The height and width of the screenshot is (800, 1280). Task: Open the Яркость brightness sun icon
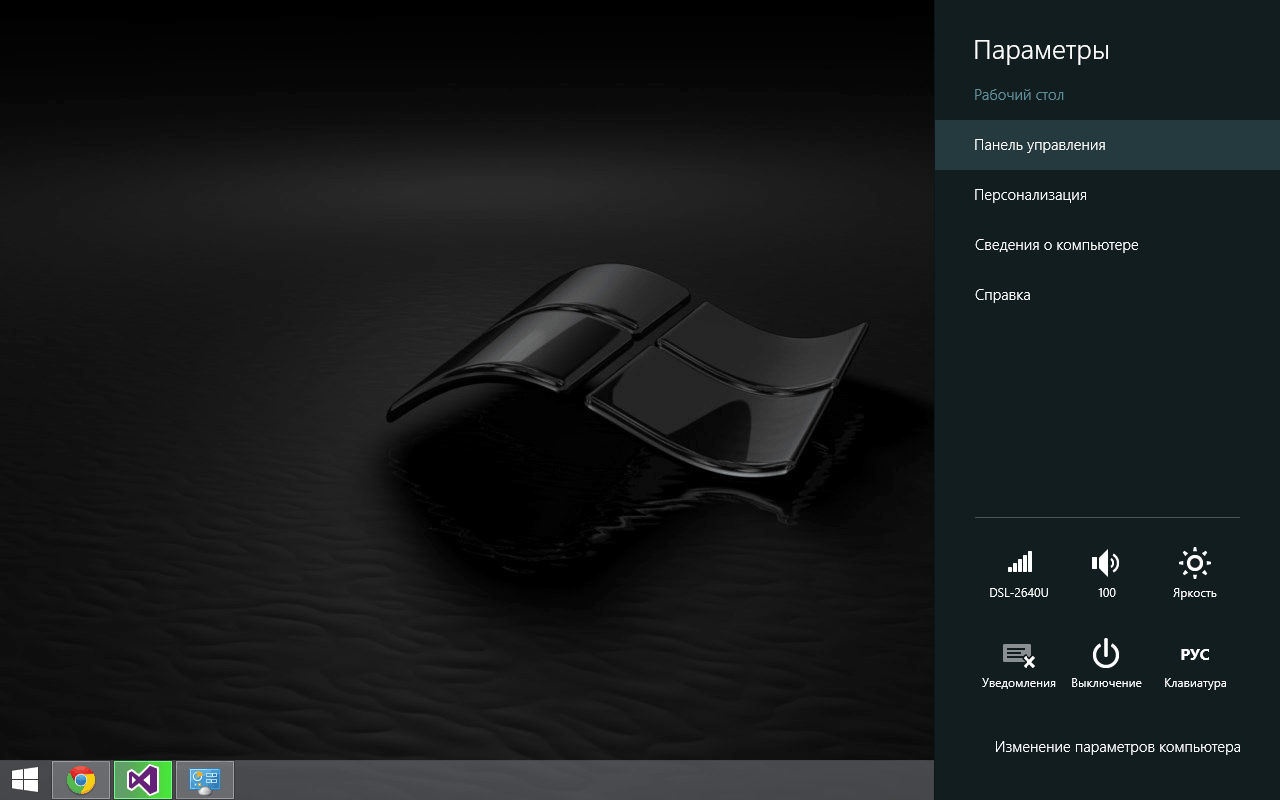(x=1194, y=564)
